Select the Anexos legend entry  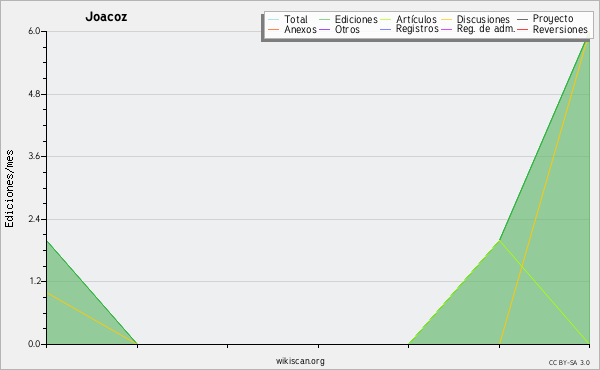tap(292, 29)
